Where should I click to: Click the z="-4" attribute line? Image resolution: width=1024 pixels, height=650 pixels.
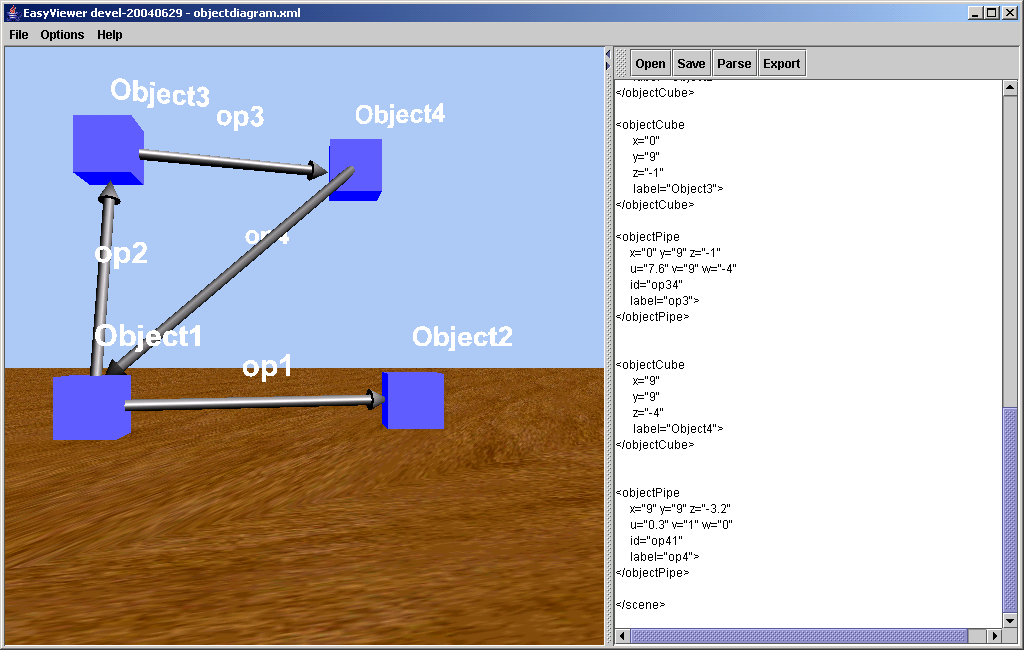tap(648, 413)
